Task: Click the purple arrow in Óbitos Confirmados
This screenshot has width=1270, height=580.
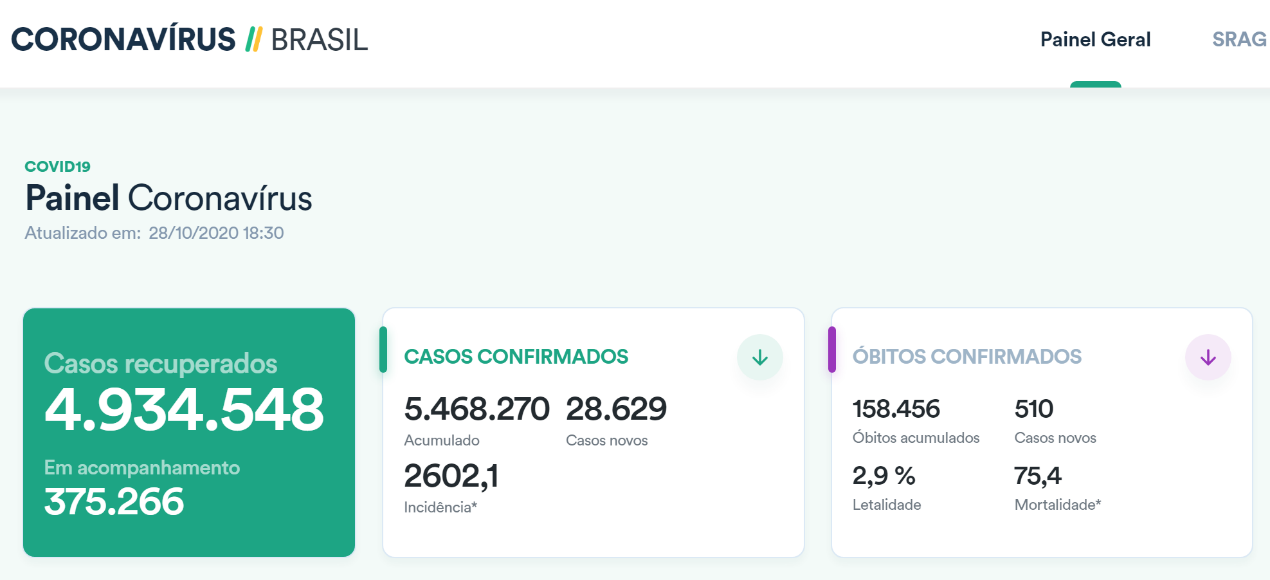Action: point(1207,357)
